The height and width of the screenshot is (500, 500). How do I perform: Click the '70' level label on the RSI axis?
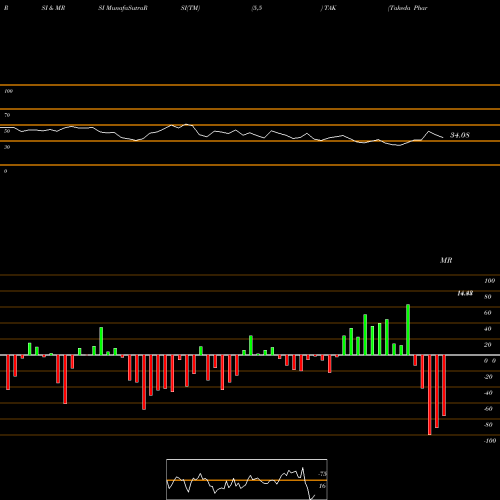(7, 115)
